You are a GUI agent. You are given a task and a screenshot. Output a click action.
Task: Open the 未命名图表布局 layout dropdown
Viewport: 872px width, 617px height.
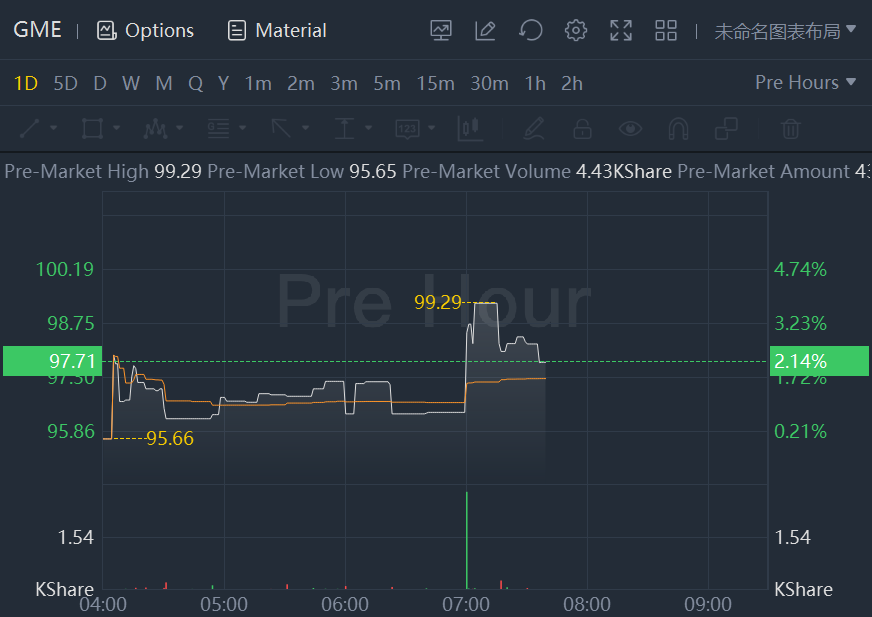click(785, 30)
